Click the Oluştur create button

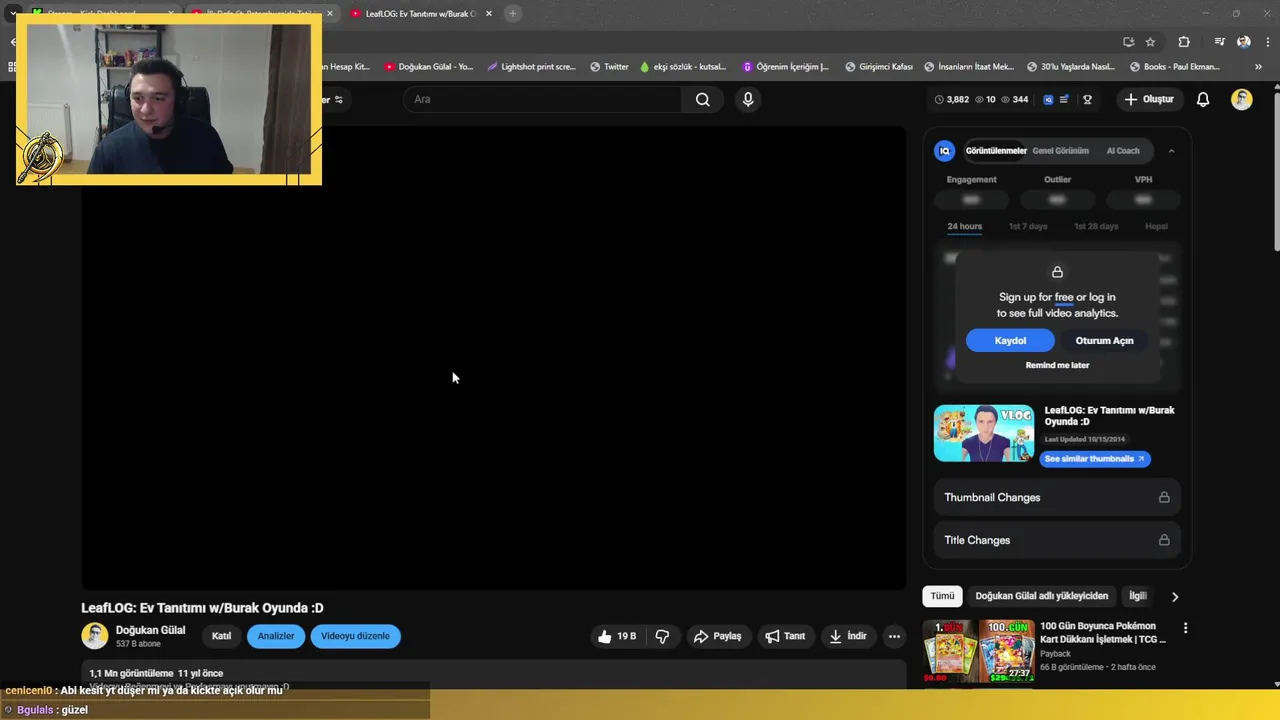[1149, 99]
